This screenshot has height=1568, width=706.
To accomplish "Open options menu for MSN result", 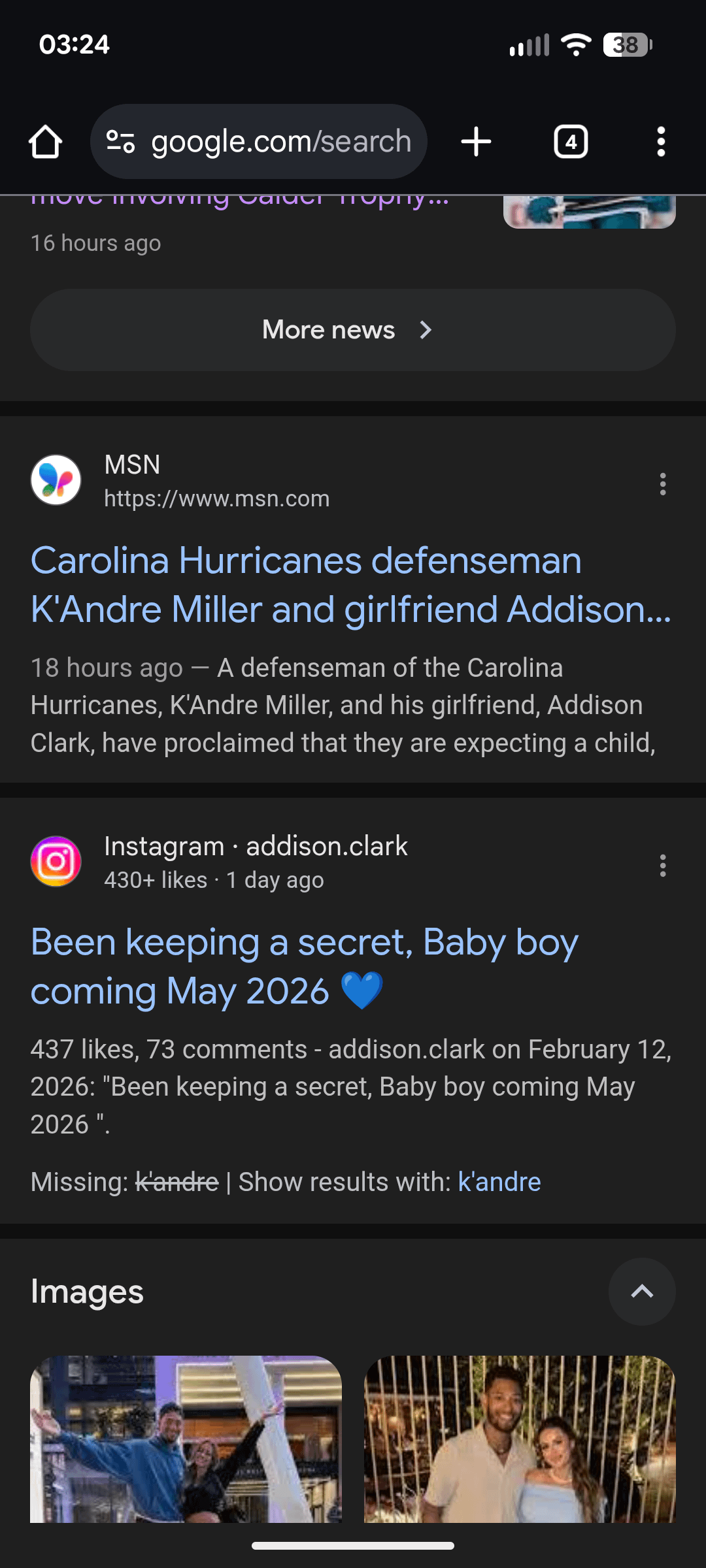I will [x=662, y=484].
